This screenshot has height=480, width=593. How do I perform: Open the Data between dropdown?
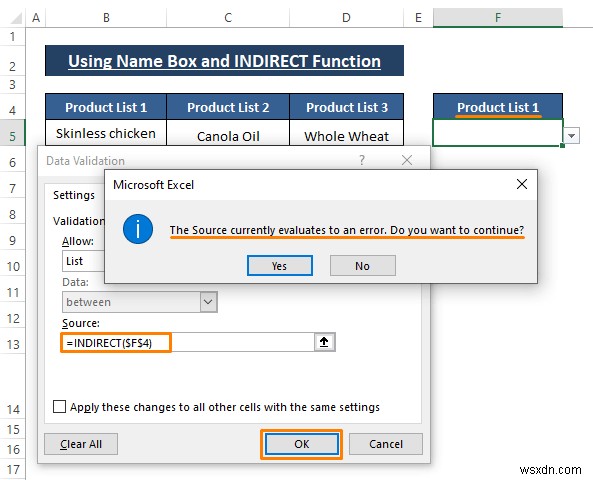(208, 302)
